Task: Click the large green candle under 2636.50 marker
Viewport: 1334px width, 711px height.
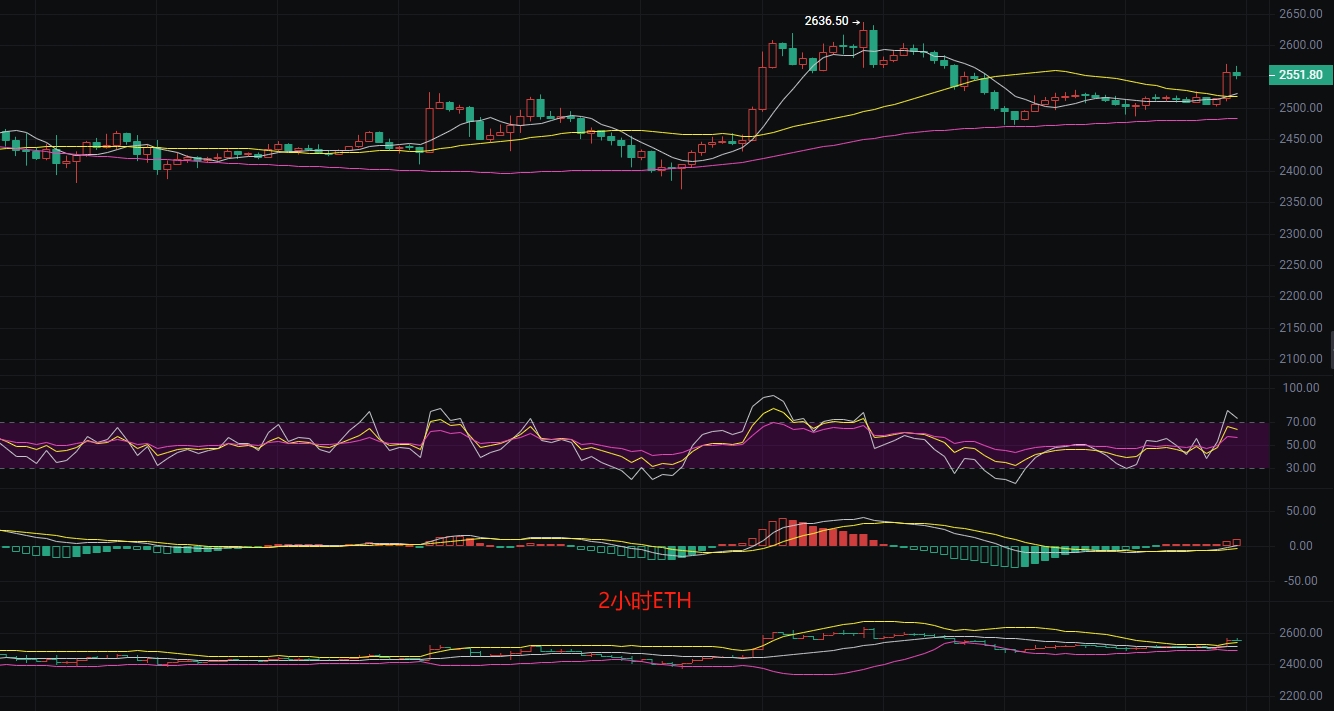Action: click(873, 46)
